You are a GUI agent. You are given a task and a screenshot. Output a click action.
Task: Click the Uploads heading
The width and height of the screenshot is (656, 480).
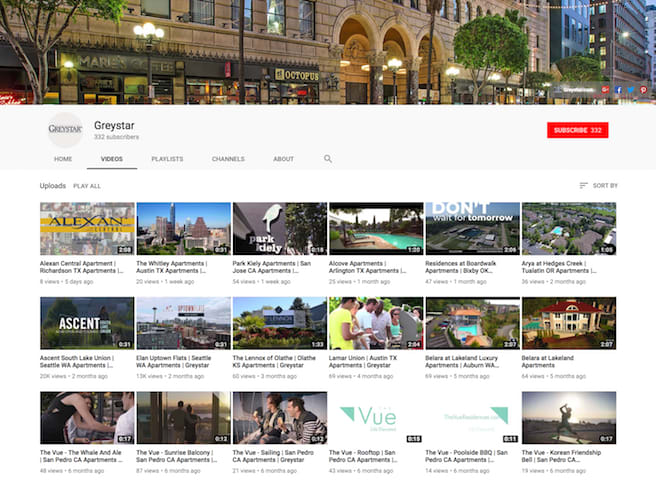[x=53, y=185]
